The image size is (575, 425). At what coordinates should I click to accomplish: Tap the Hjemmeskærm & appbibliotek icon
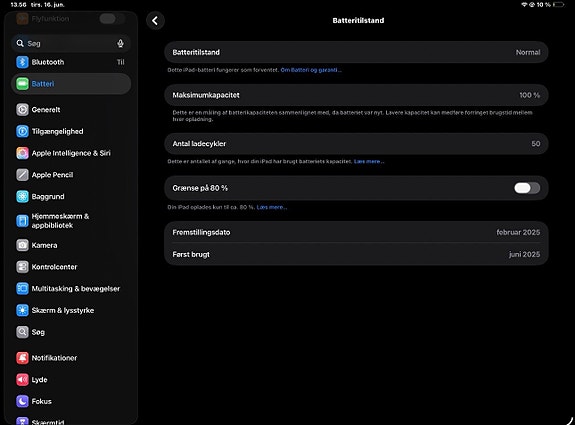pyautogui.click(x=22, y=221)
